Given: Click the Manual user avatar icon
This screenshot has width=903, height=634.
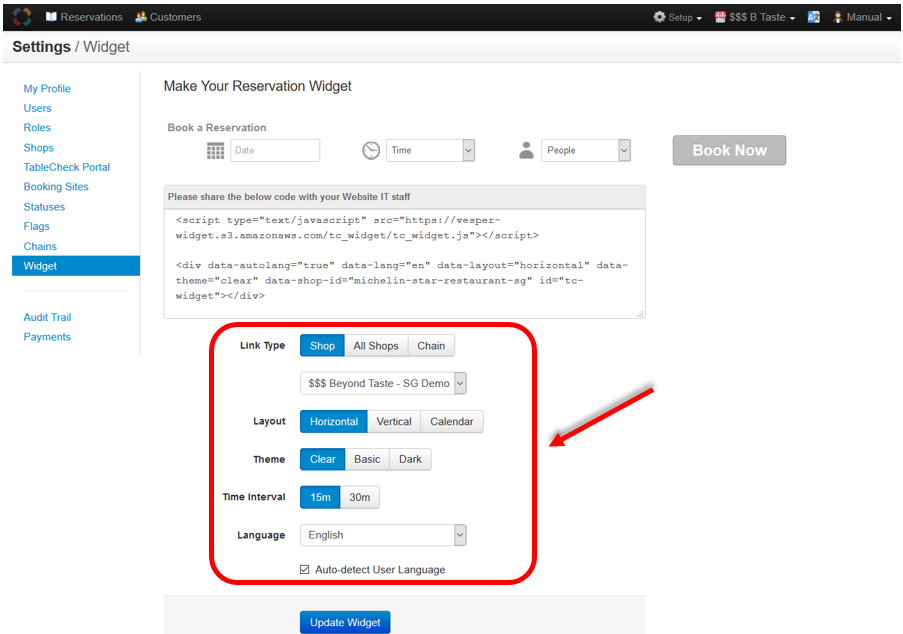Looking at the screenshot, I should pyautogui.click(x=838, y=17).
